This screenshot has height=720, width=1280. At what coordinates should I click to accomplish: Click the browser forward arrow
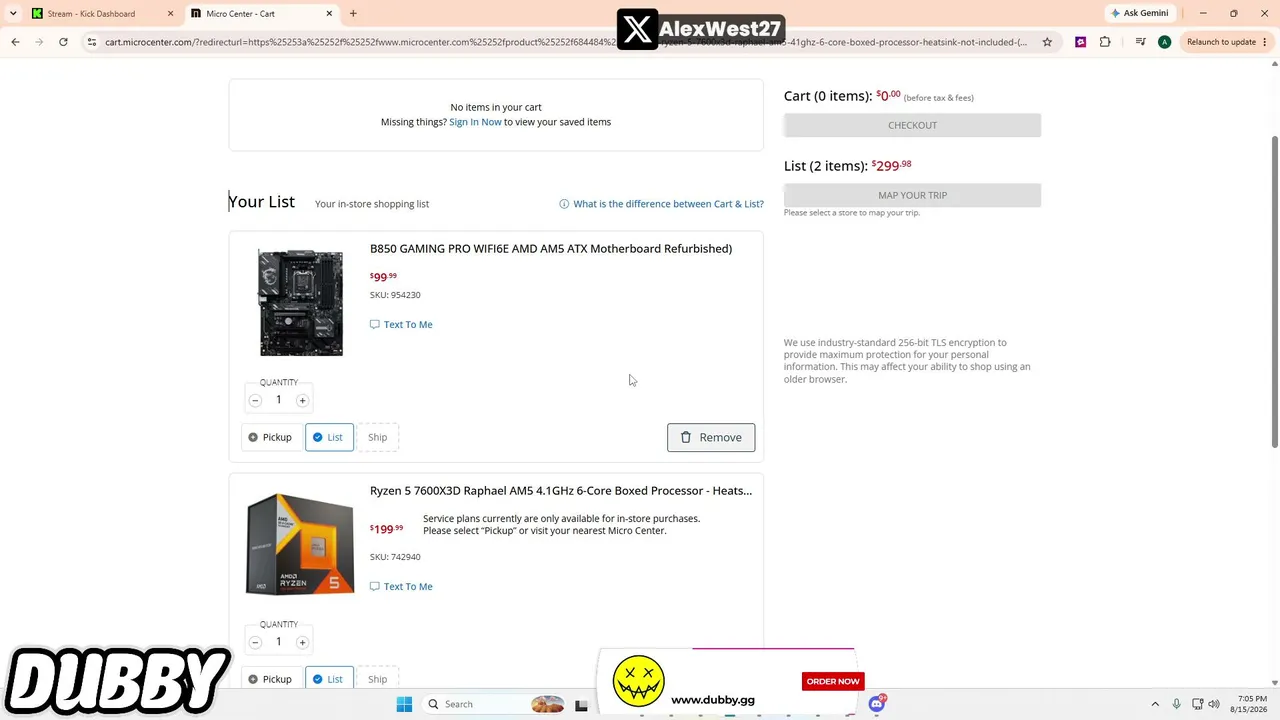click(x=39, y=42)
